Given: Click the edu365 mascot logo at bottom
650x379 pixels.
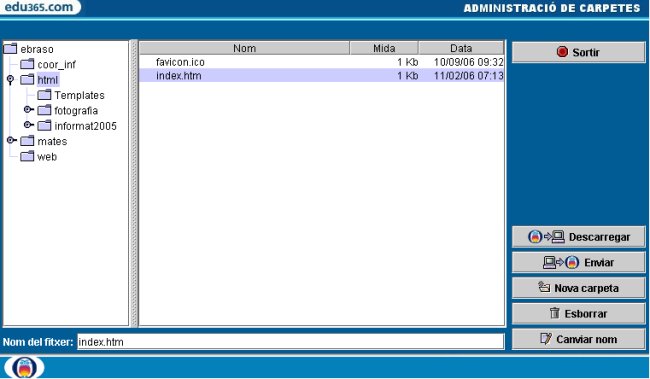Looking at the screenshot, I should pos(24,367).
